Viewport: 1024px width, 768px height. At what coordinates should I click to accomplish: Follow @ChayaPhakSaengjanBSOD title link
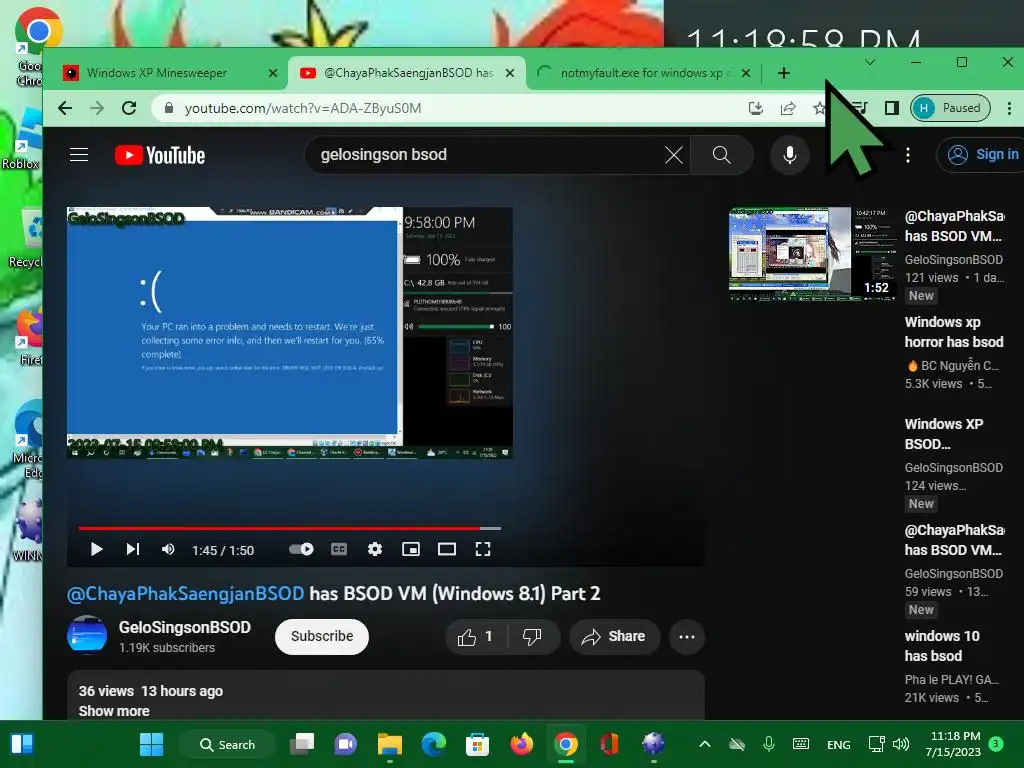tap(185, 593)
